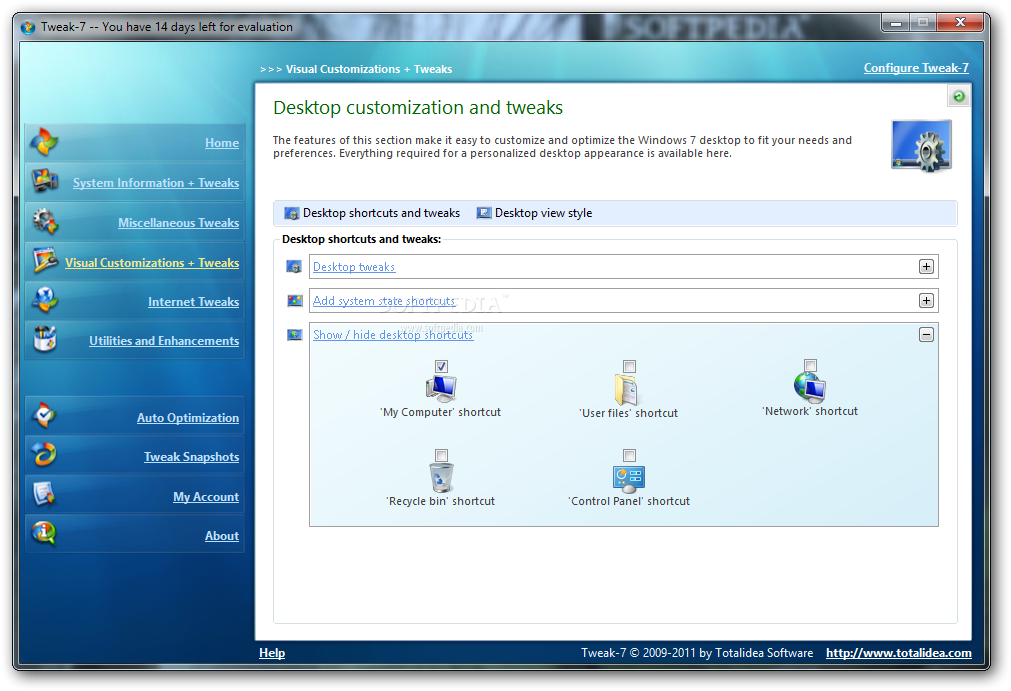Click the Tweak Snapshots icon

click(44, 454)
